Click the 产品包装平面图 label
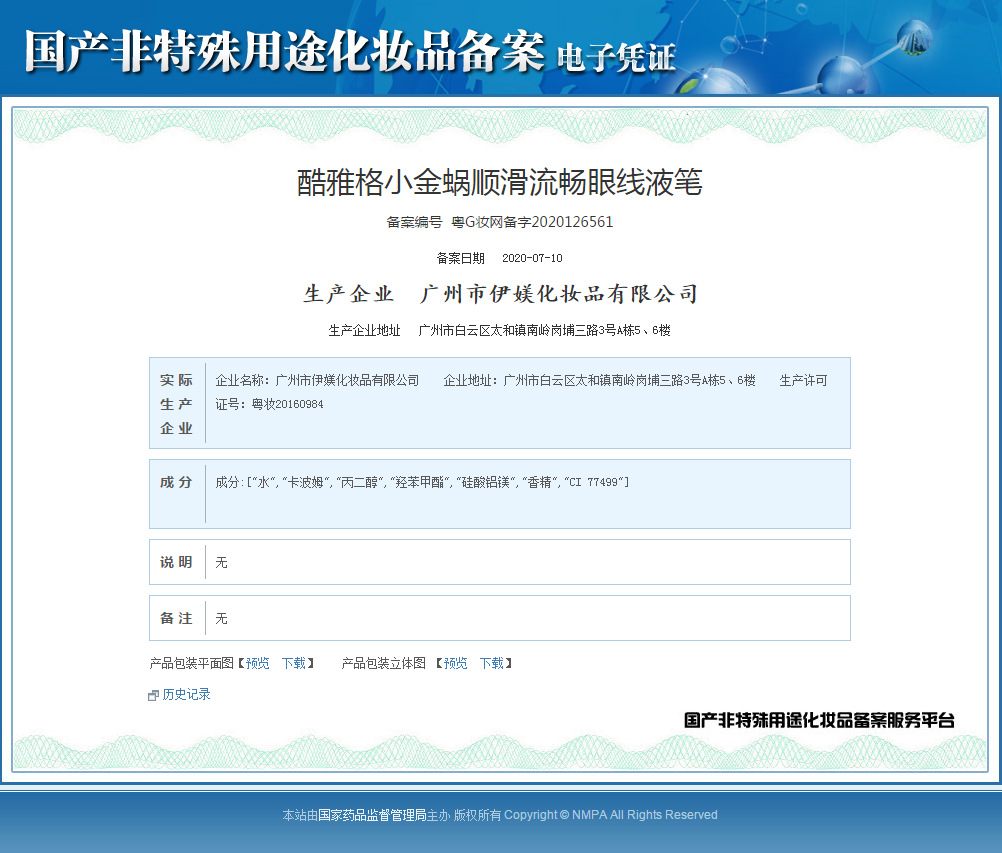1002x853 pixels. 192,663
